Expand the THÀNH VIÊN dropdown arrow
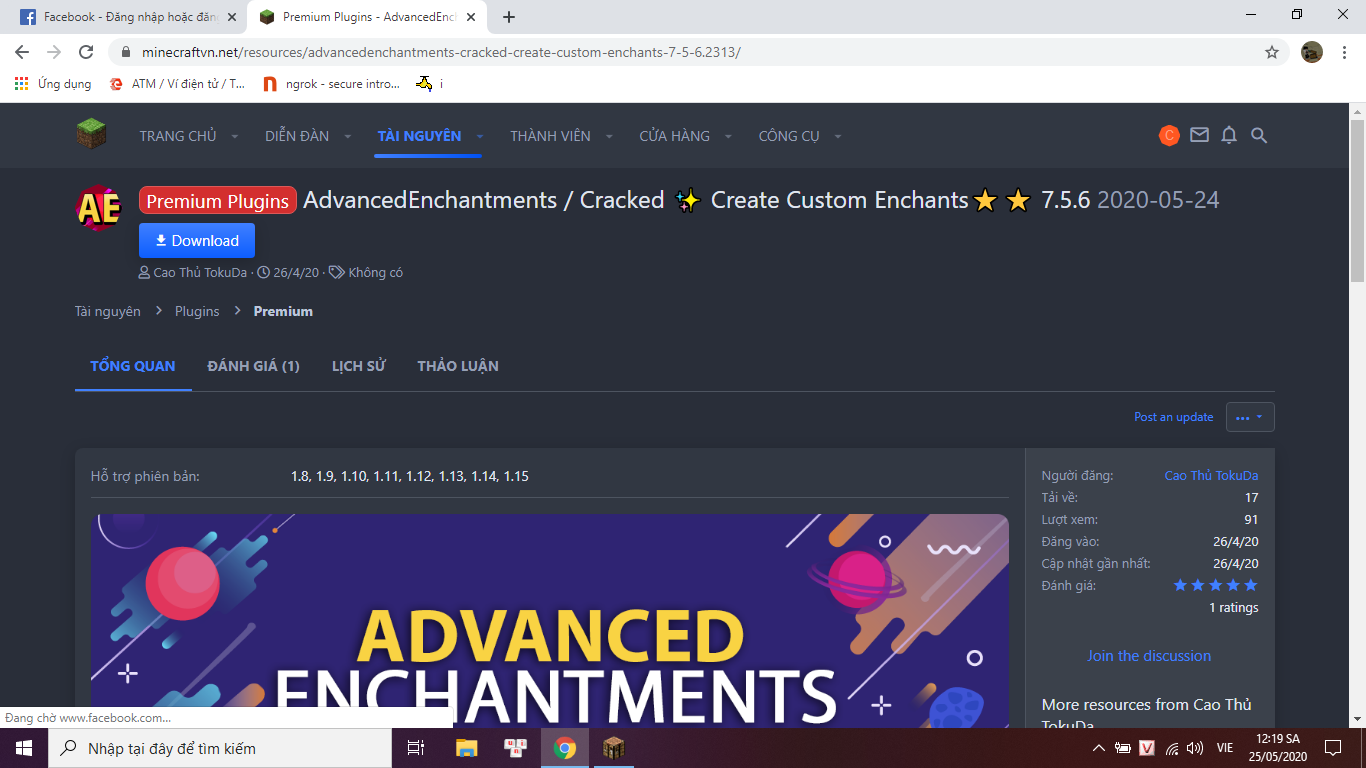The width and height of the screenshot is (1366, 768). click(x=609, y=136)
